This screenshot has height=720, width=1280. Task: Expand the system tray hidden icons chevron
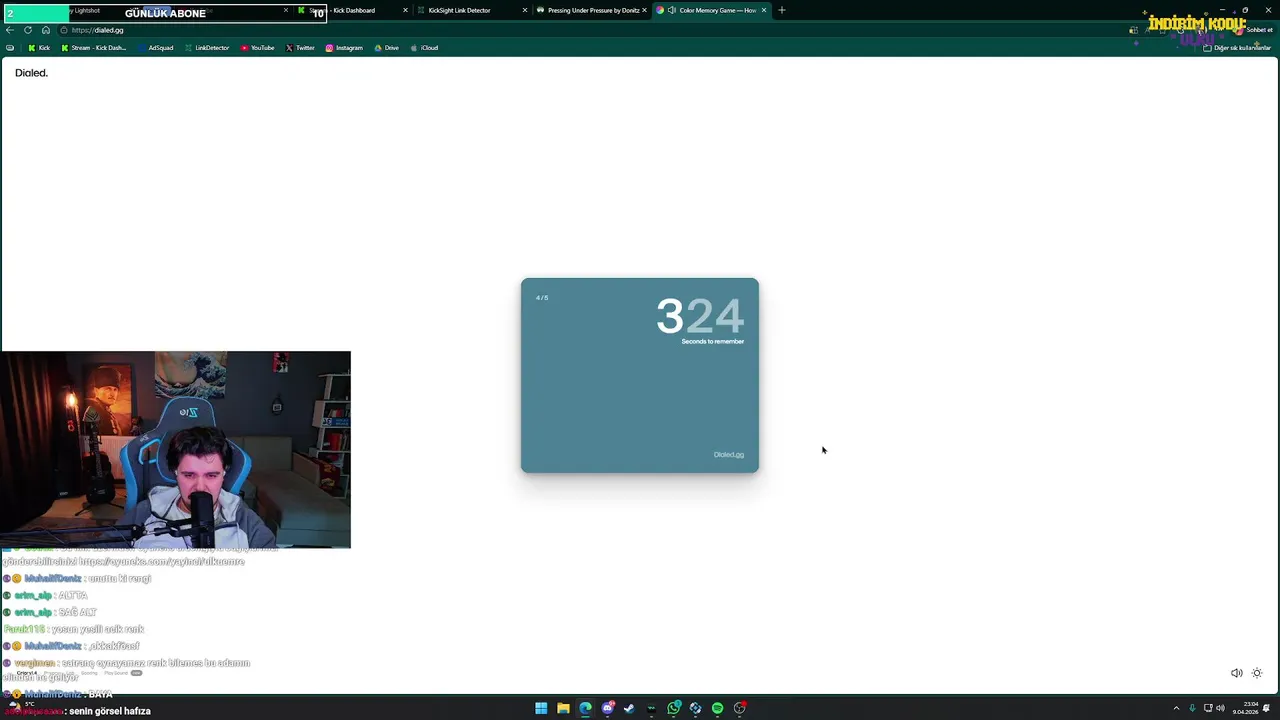coord(1176,708)
